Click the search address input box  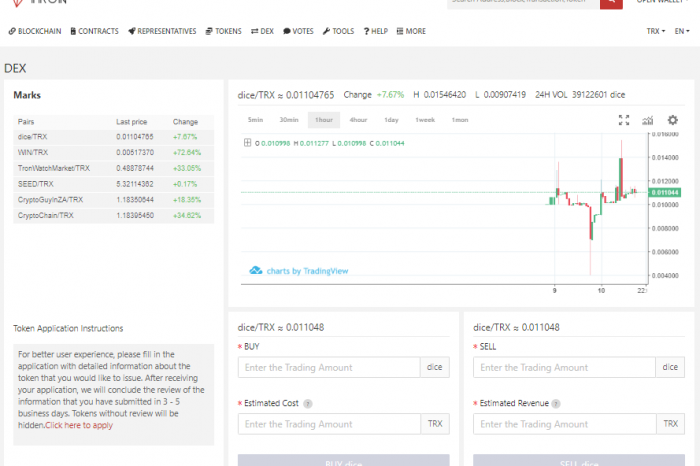pos(523,3)
